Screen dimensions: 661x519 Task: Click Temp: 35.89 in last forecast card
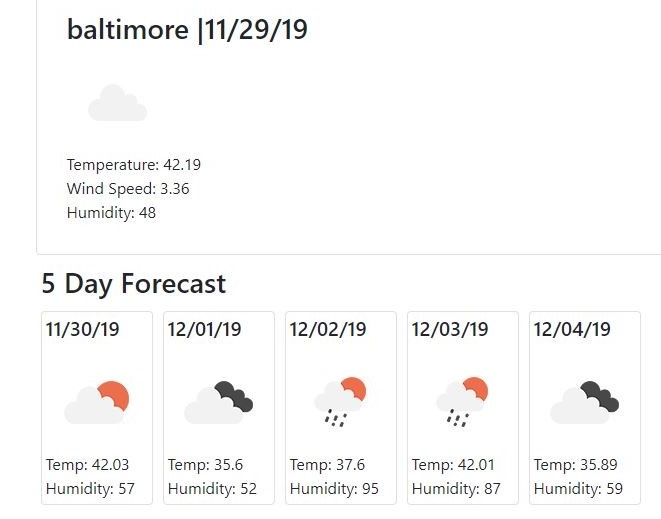click(x=577, y=465)
